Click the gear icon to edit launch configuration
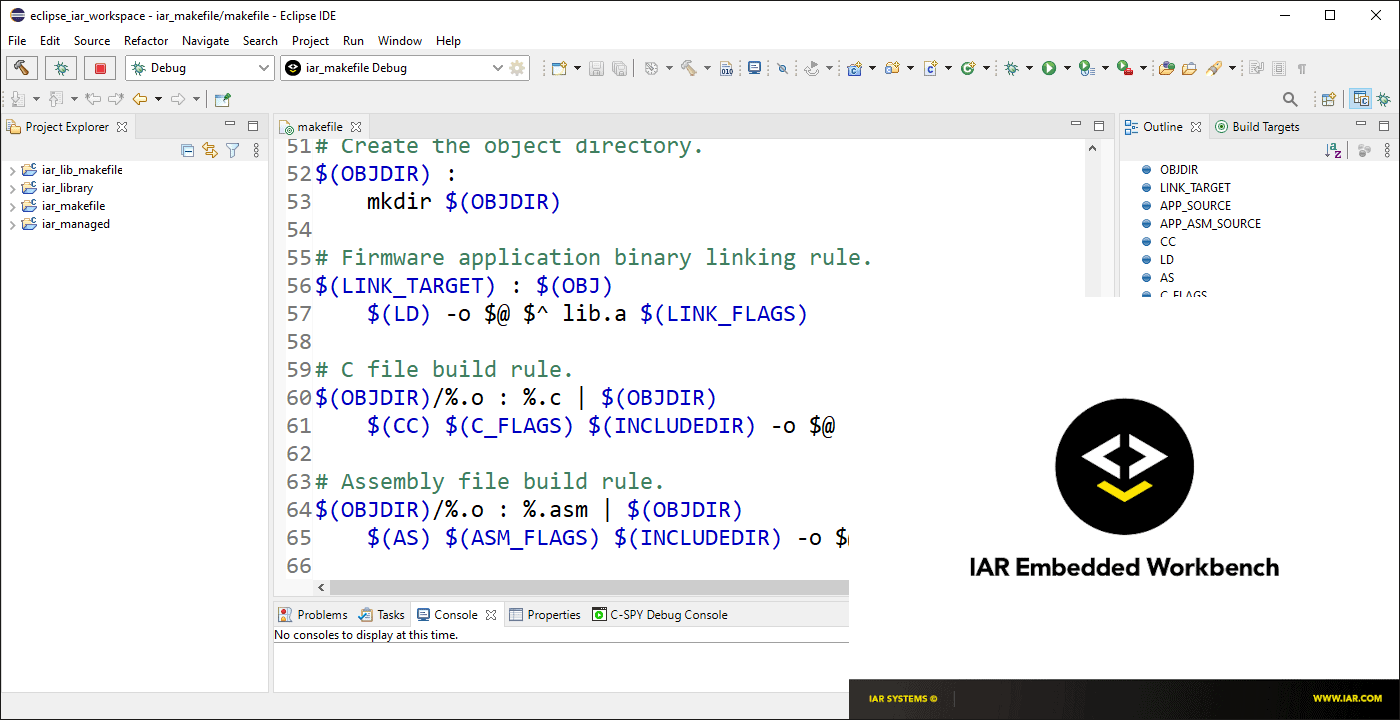The width and height of the screenshot is (1400, 720). (517, 68)
